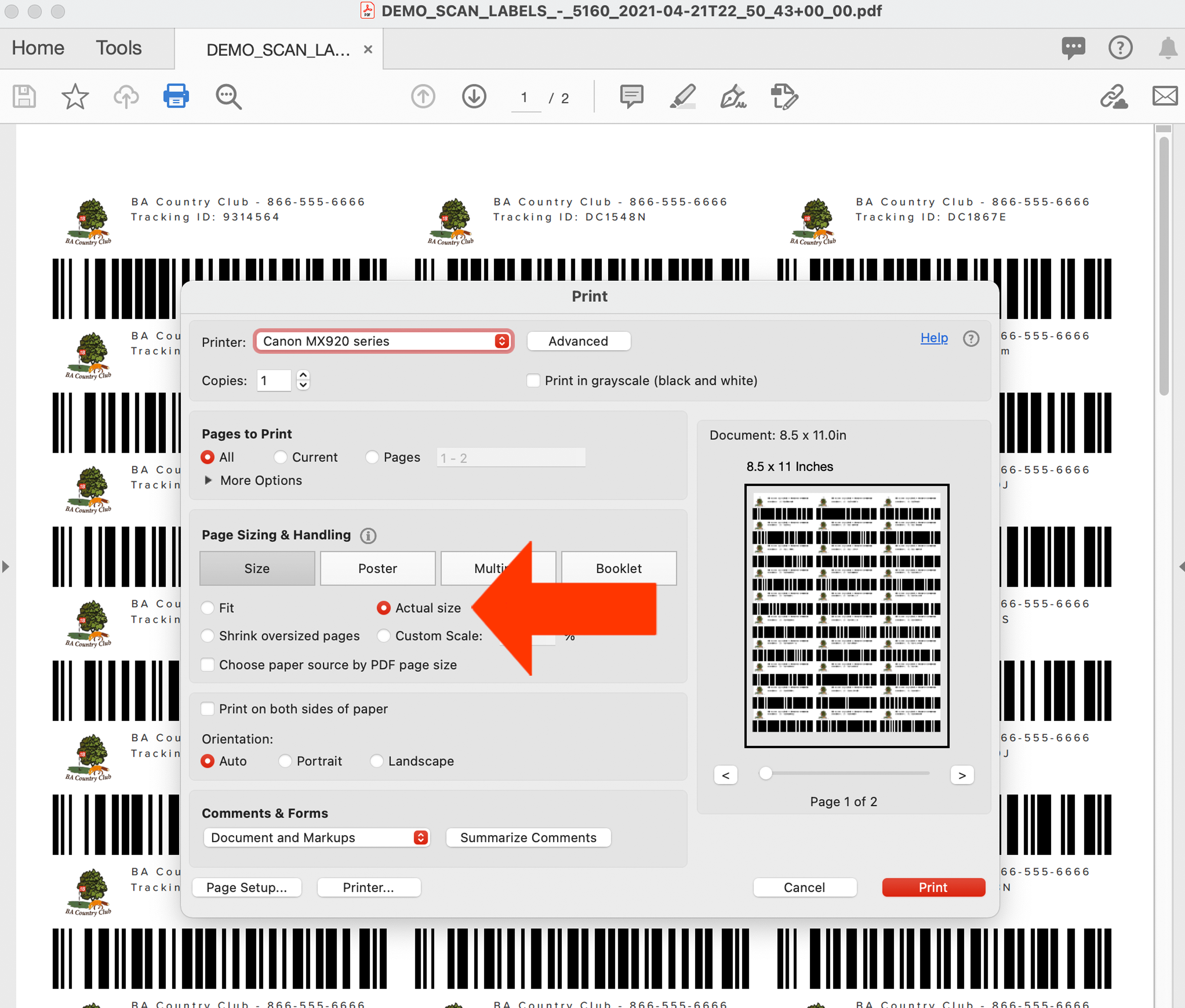Set orientation to Landscape

(376, 761)
